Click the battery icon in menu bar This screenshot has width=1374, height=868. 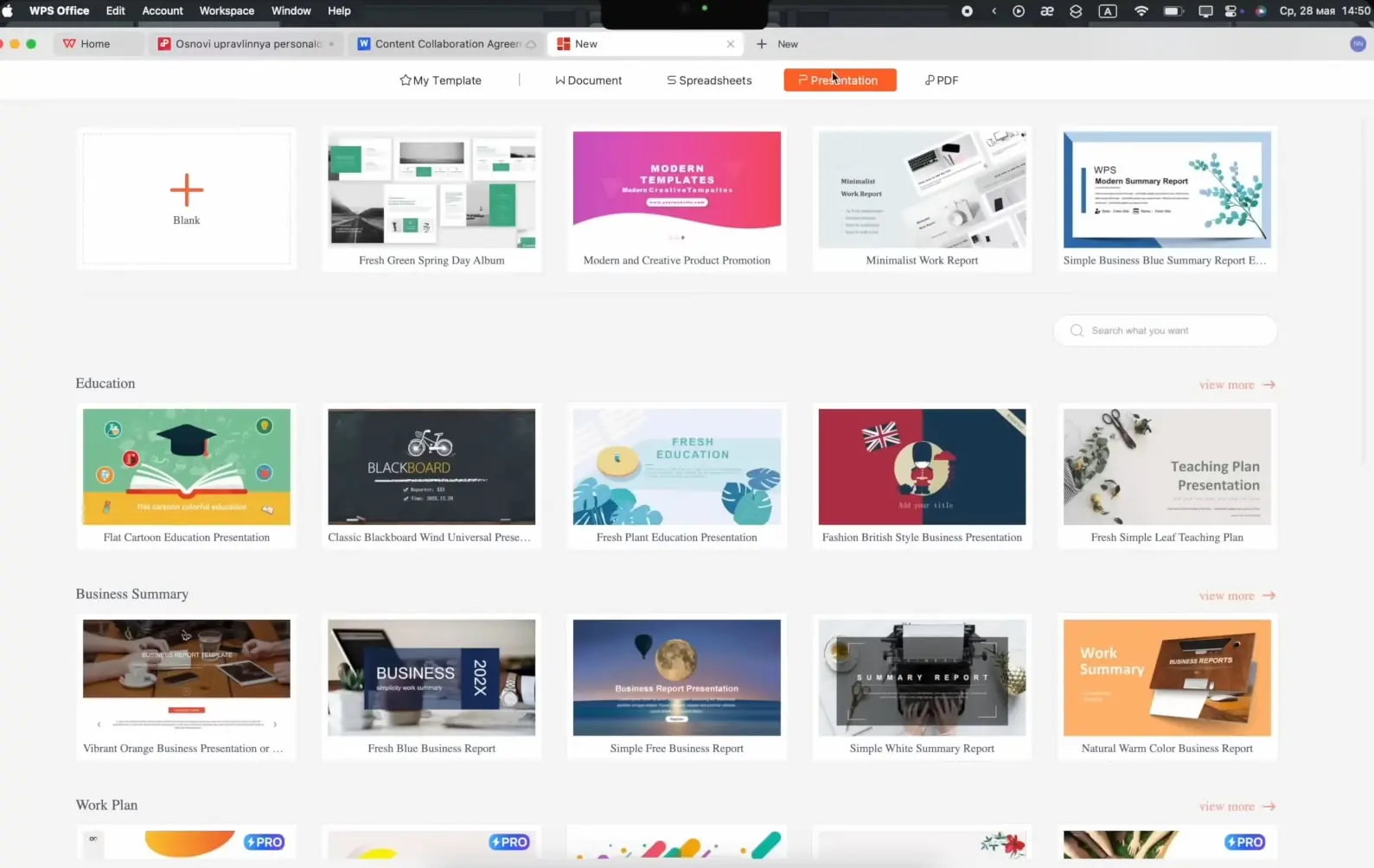click(x=1173, y=11)
